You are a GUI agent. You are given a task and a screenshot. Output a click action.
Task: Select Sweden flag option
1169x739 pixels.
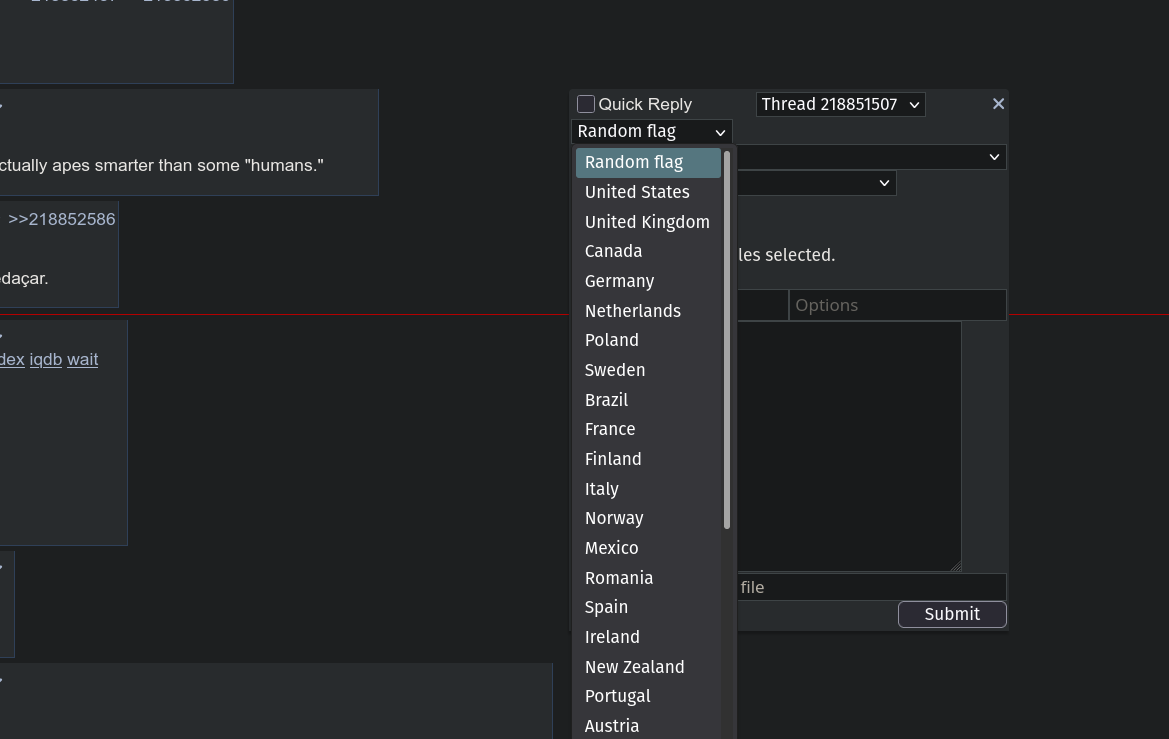point(648,370)
